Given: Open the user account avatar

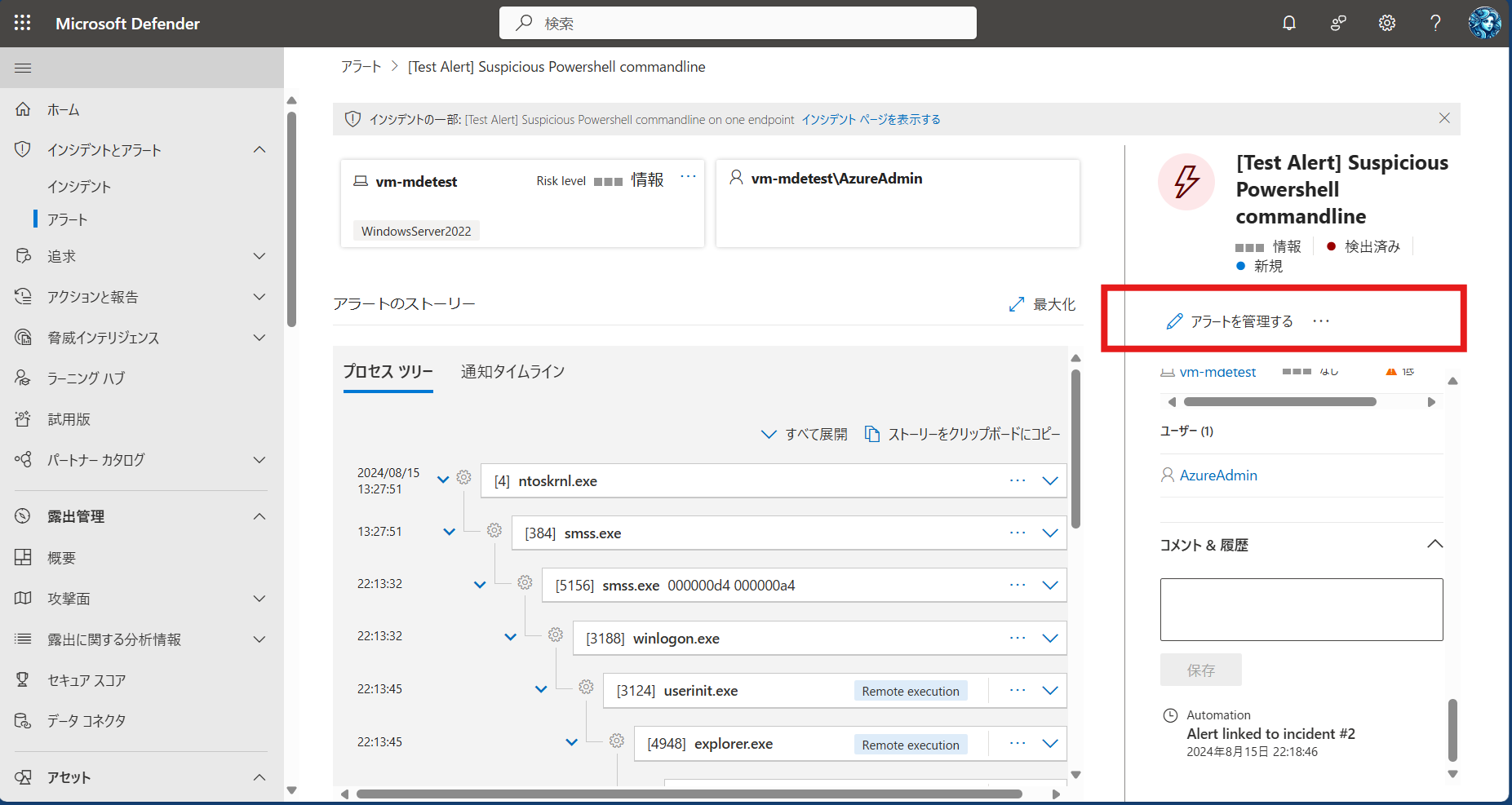Looking at the screenshot, I should 1484,23.
